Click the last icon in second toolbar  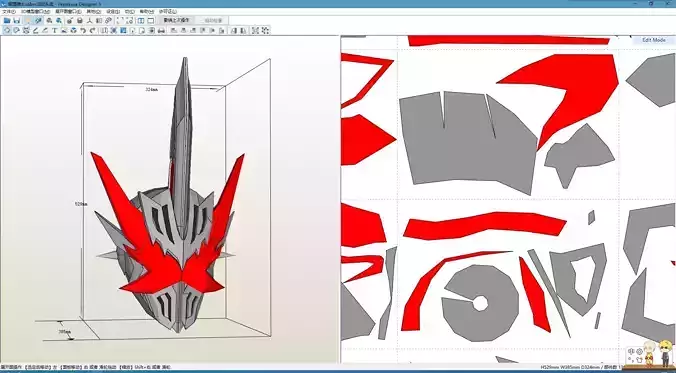[266, 30]
